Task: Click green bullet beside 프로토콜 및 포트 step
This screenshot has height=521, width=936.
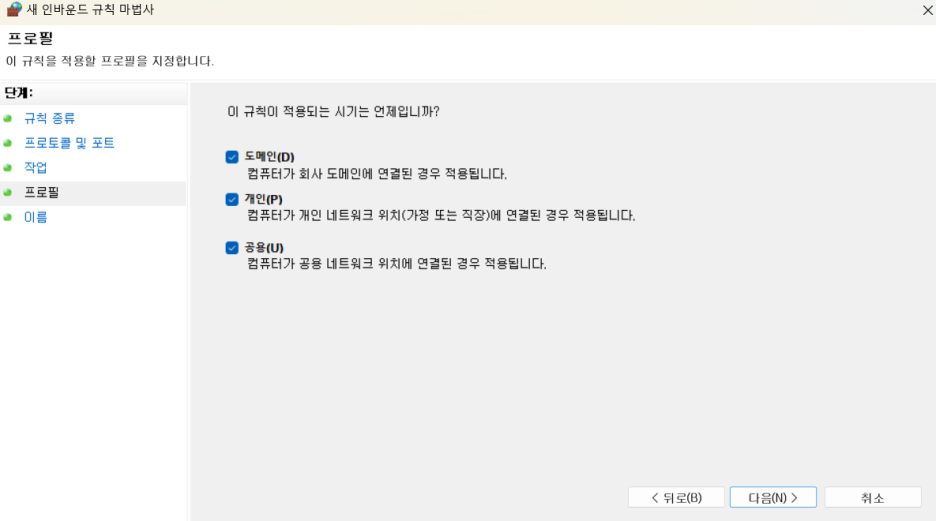Action: tap(8, 143)
